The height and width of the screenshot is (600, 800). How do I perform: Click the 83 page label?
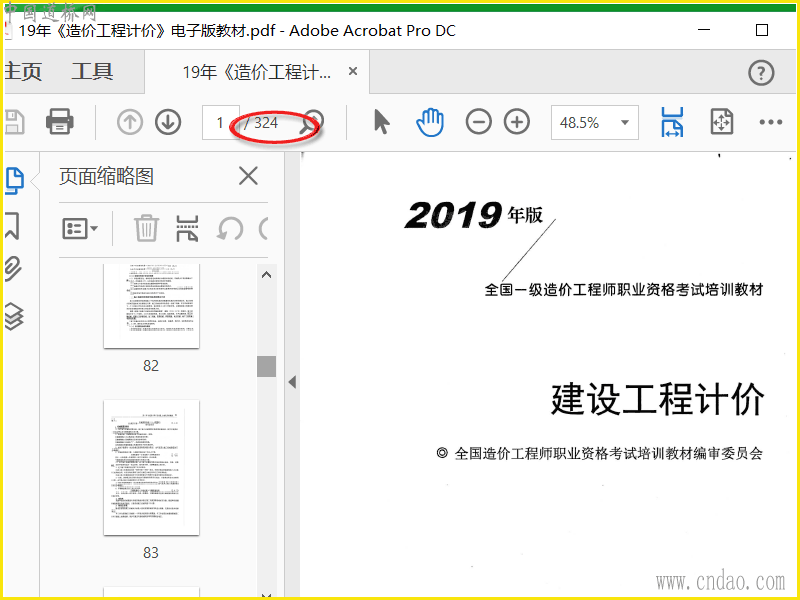coord(151,553)
